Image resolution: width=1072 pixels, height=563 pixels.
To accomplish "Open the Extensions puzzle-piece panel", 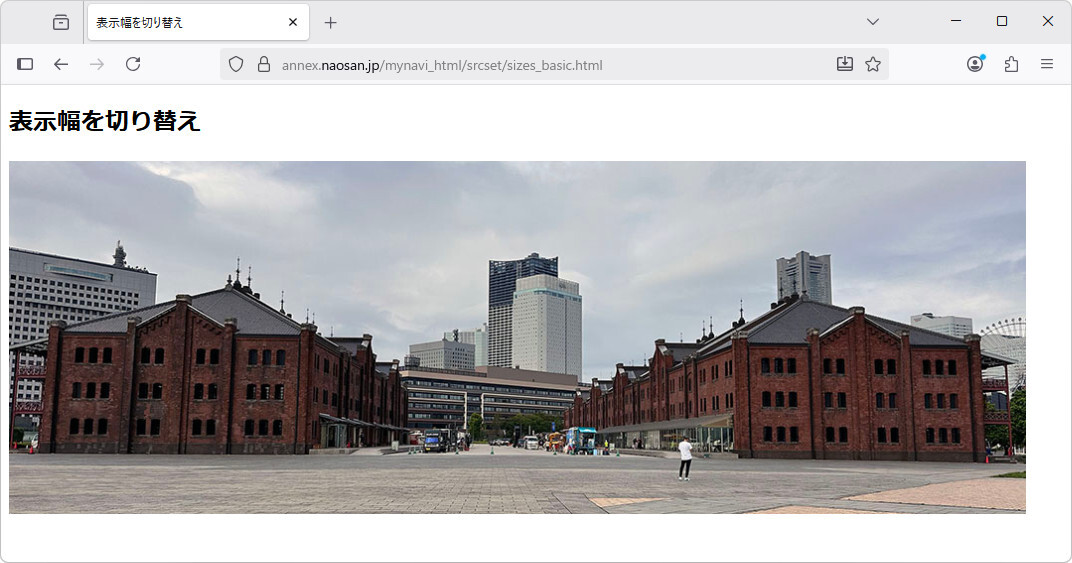I will pos(1011,64).
